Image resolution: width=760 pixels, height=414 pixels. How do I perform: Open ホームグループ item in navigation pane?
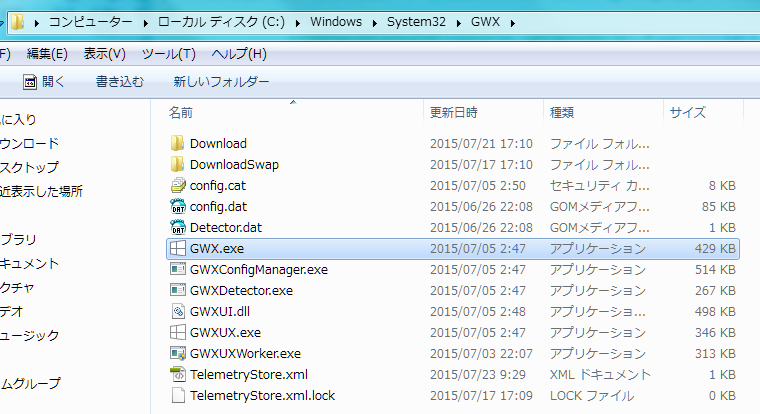pos(30,383)
